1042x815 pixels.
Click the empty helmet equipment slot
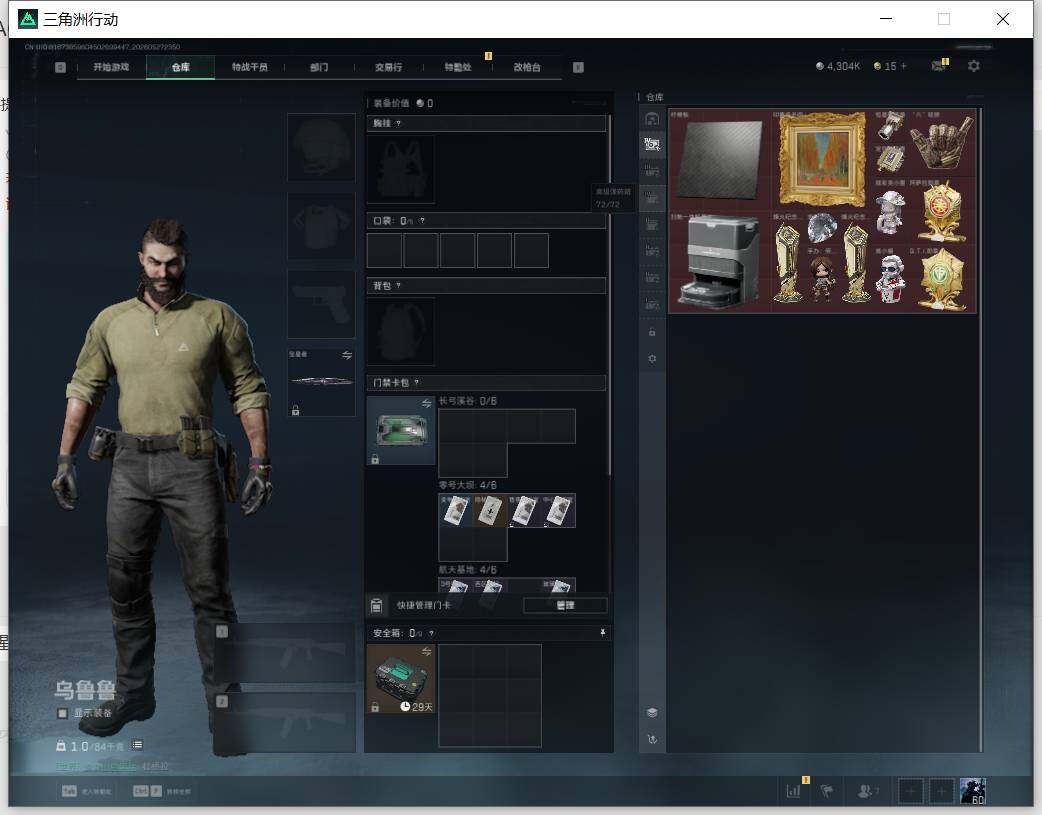(321, 147)
